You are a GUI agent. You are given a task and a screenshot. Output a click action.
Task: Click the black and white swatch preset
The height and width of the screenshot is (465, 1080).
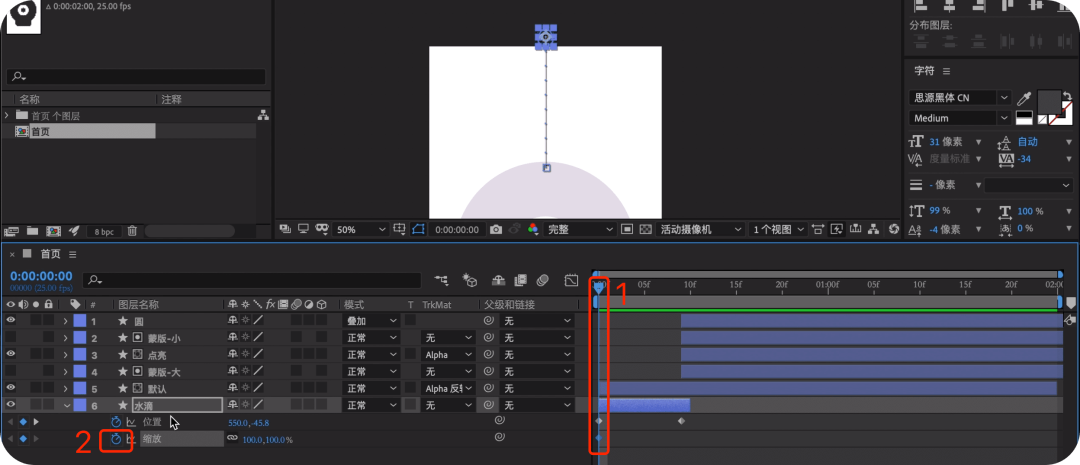point(1024,118)
